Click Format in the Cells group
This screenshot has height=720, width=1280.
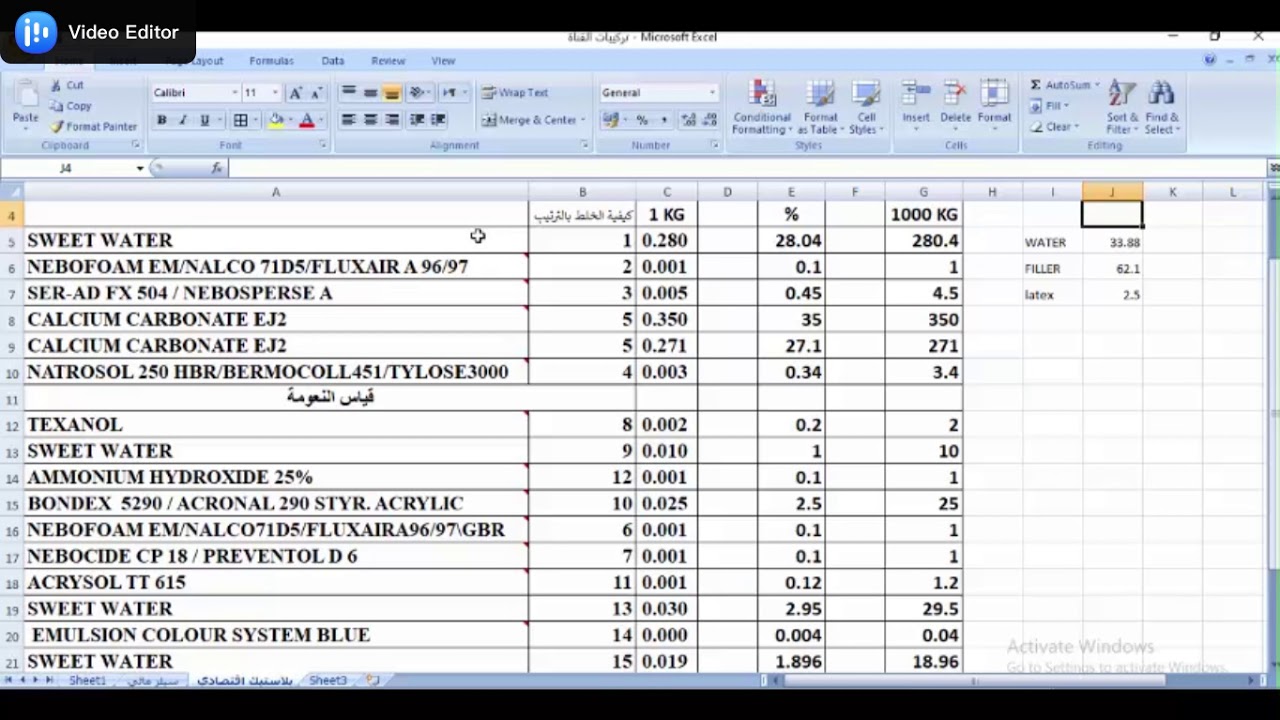pyautogui.click(x=994, y=103)
